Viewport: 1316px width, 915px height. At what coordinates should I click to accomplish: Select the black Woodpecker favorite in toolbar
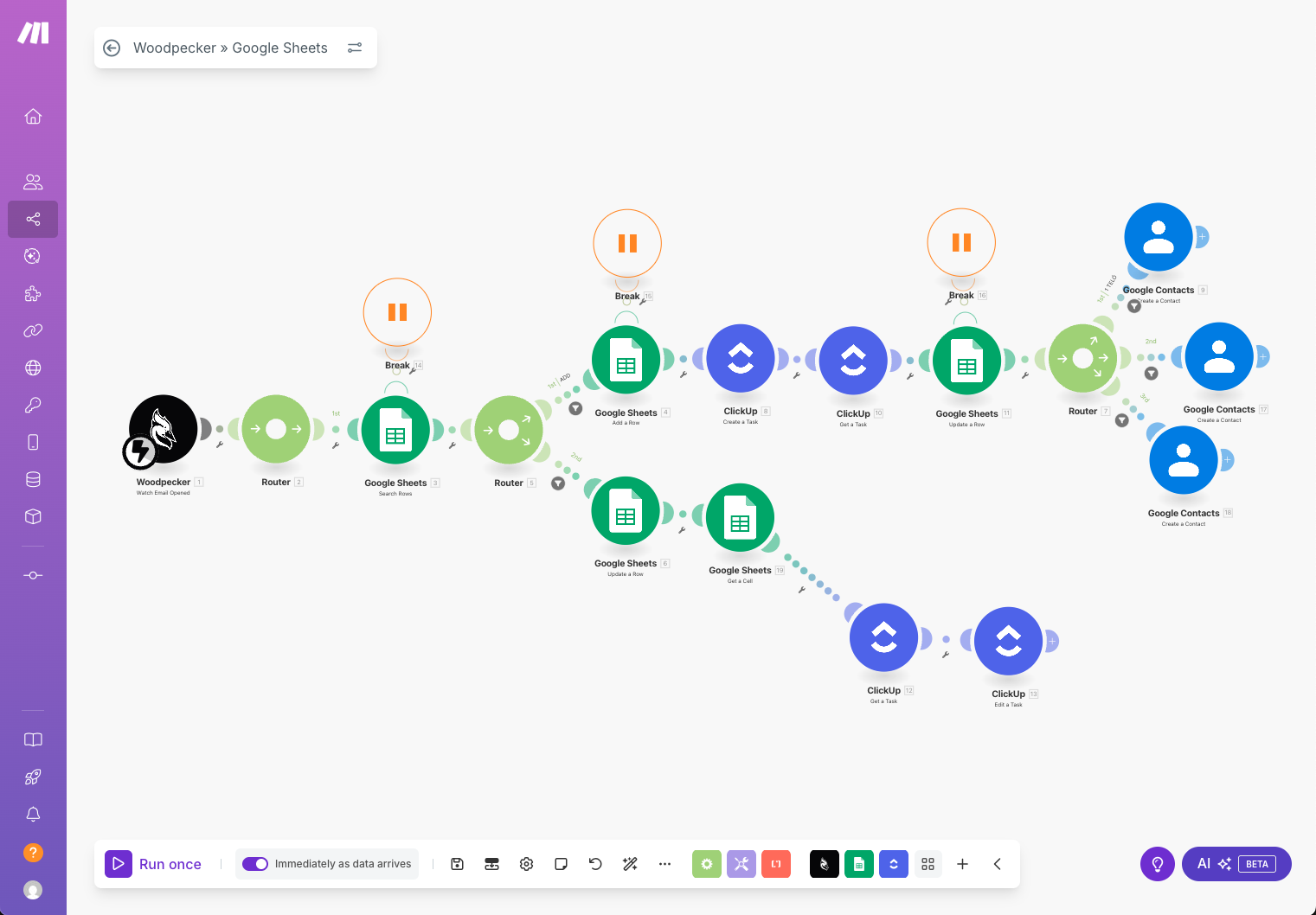point(825,864)
